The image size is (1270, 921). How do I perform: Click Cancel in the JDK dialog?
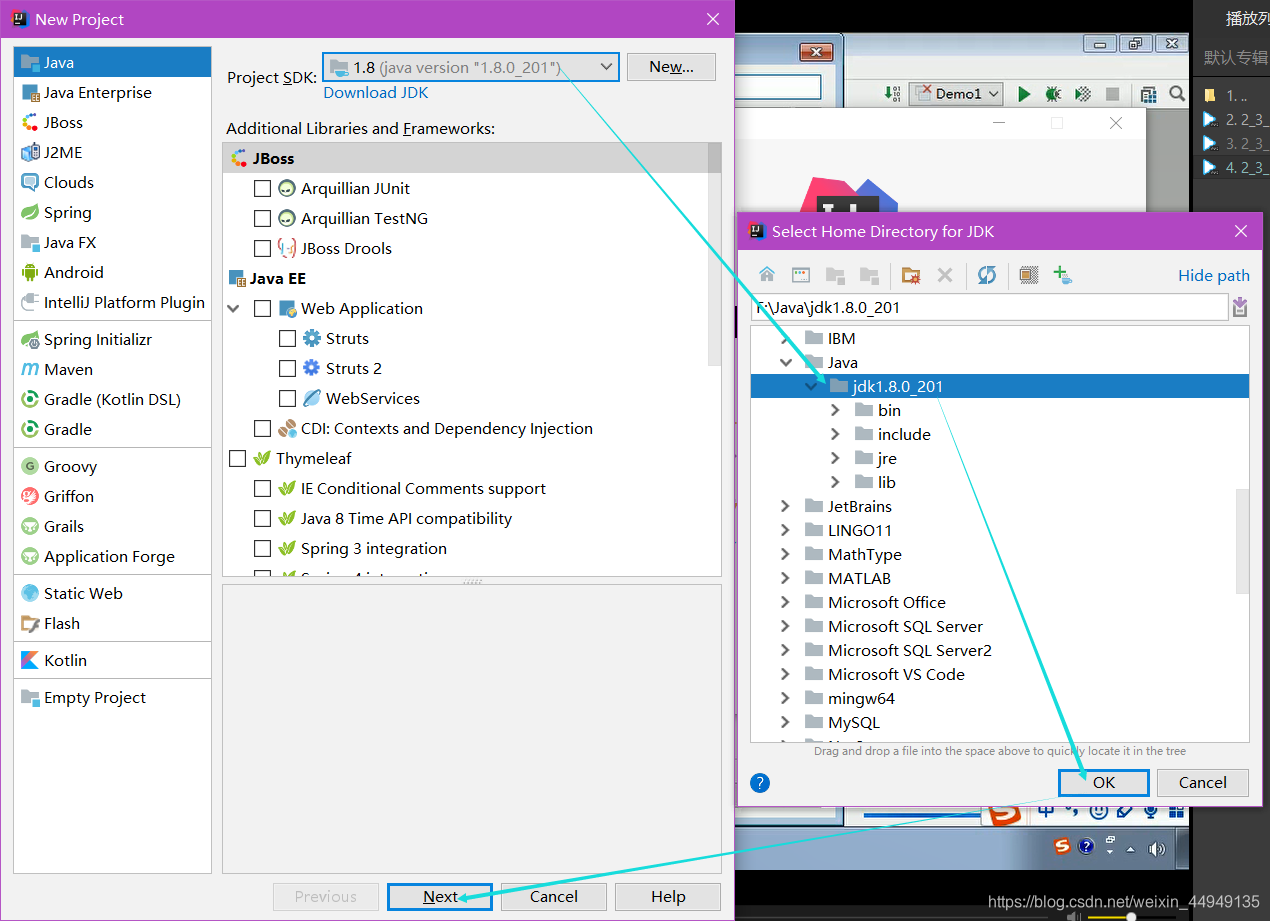[1203, 782]
